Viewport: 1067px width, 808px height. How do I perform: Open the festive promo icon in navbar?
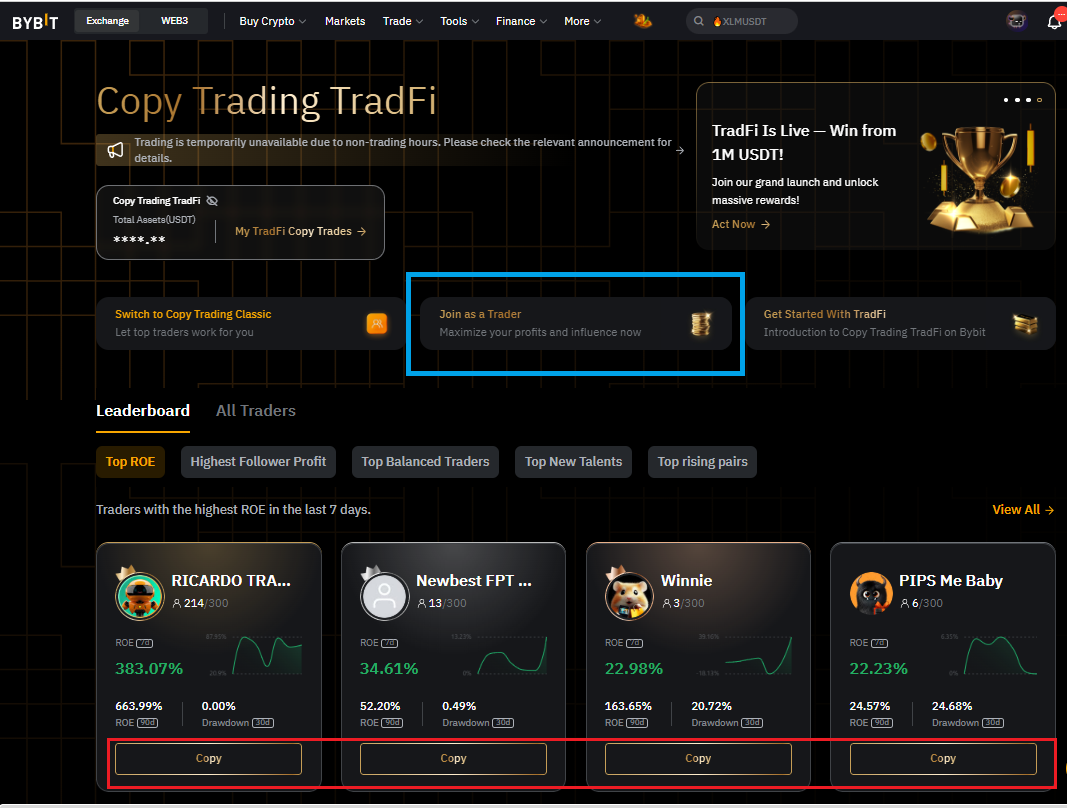642,21
